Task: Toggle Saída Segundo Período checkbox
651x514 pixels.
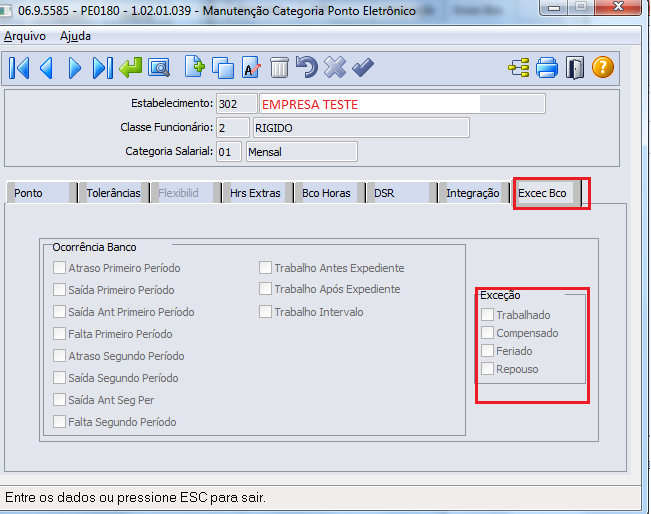Action: 59,377
